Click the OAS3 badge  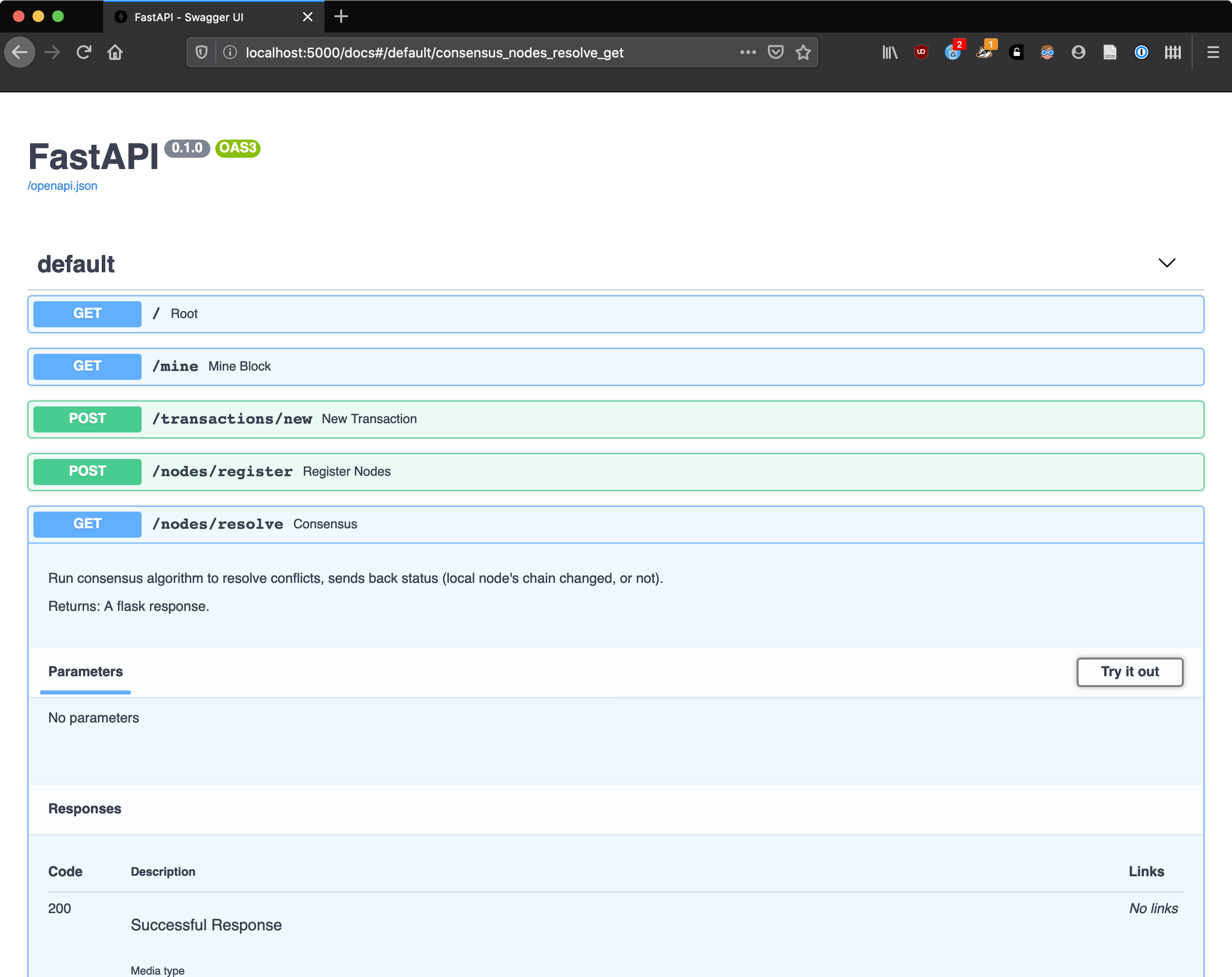238,148
